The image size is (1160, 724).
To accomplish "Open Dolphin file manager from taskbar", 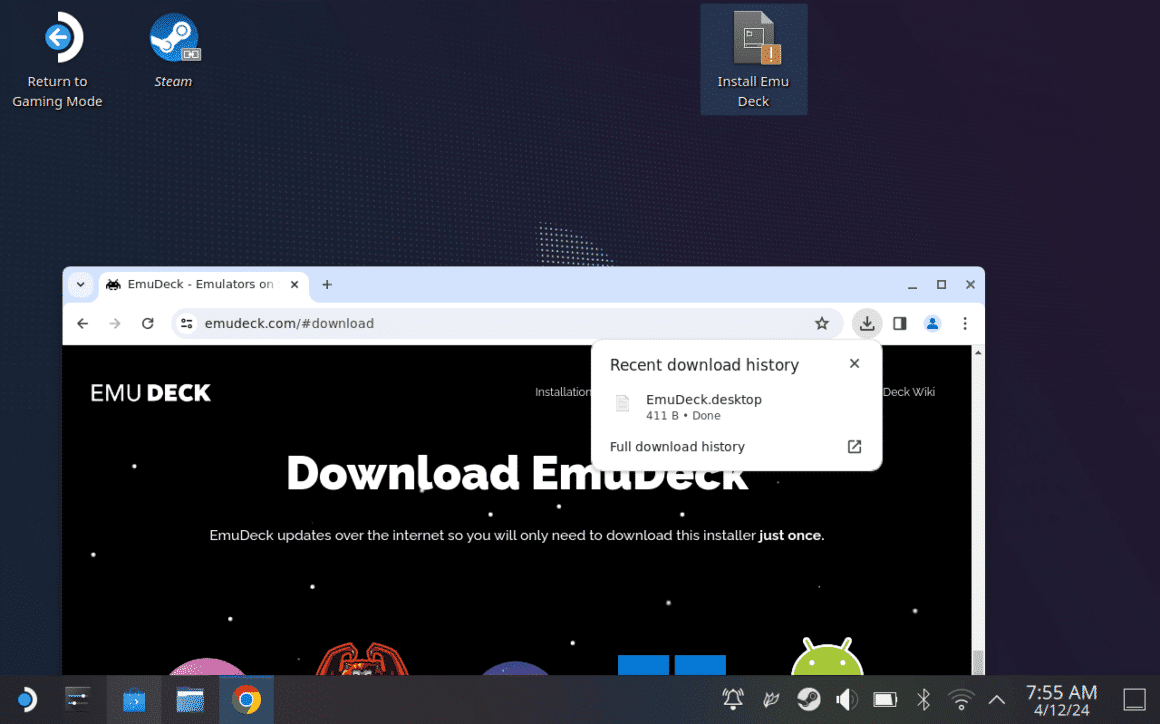I will click(x=190, y=700).
